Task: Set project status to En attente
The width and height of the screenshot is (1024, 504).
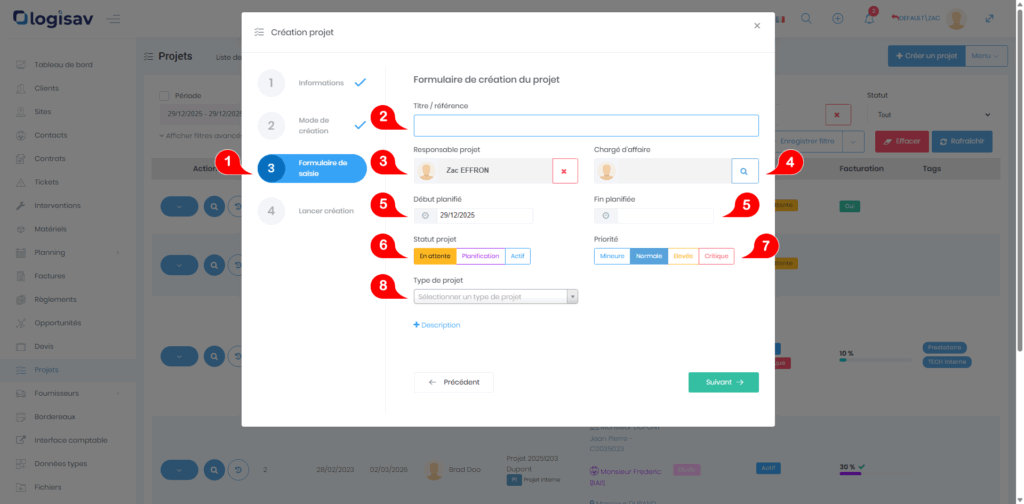Action: tap(435, 256)
